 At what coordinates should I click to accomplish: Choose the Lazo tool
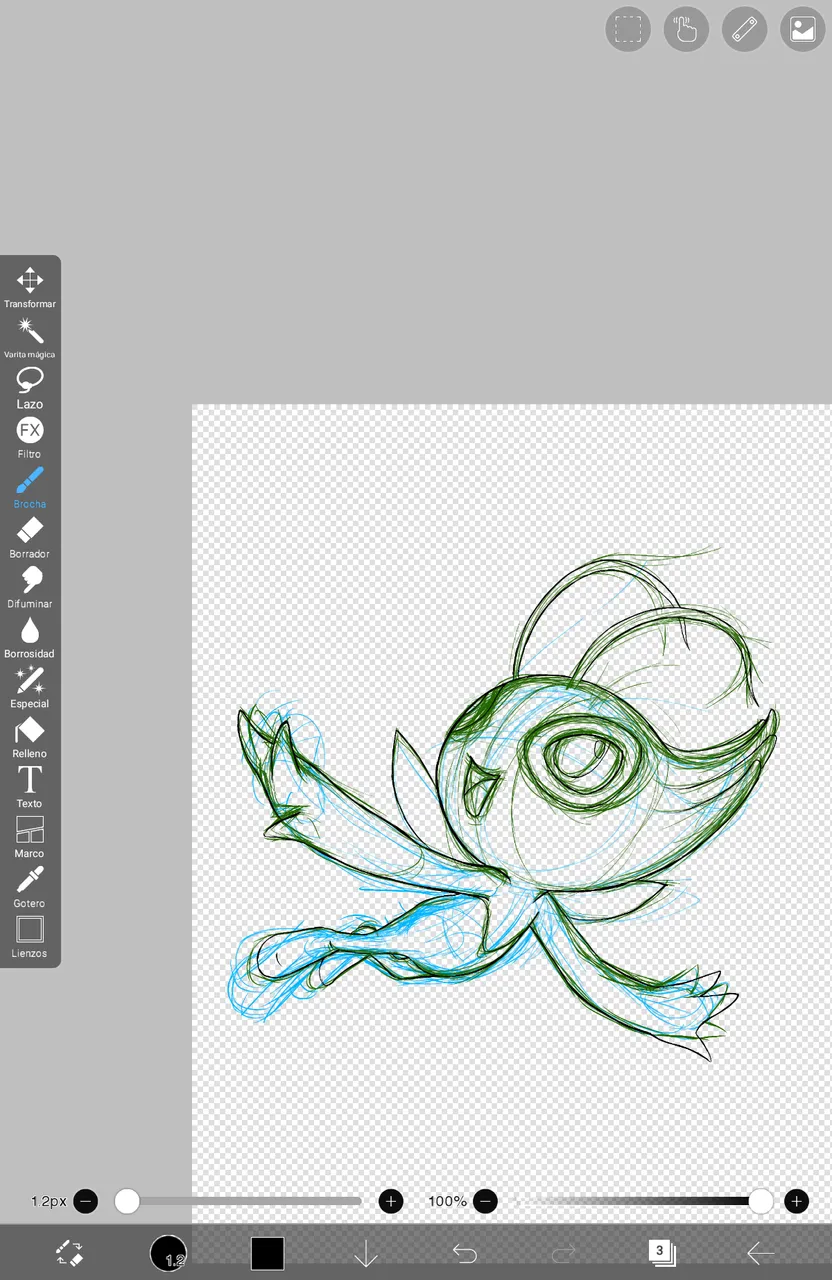(30, 387)
